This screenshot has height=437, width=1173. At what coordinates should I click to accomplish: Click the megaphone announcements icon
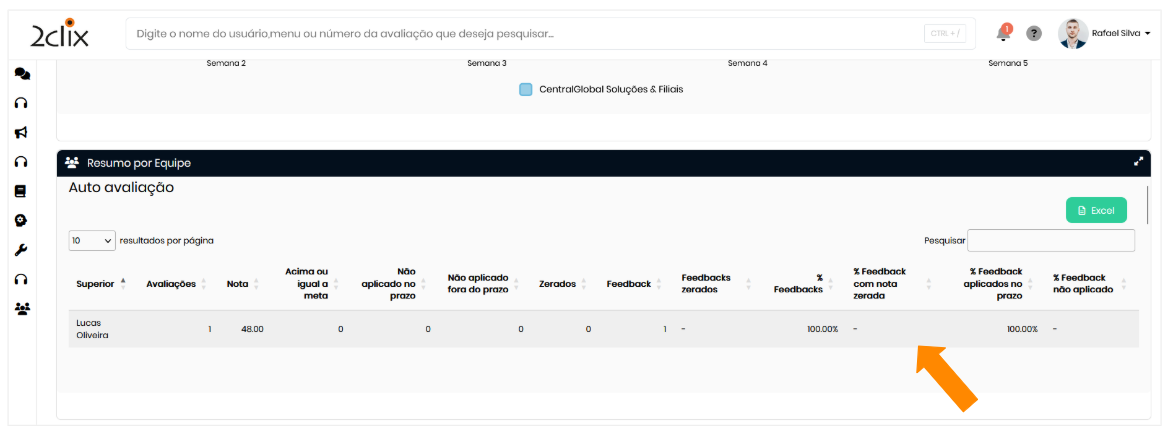pyautogui.click(x=21, y=132)
